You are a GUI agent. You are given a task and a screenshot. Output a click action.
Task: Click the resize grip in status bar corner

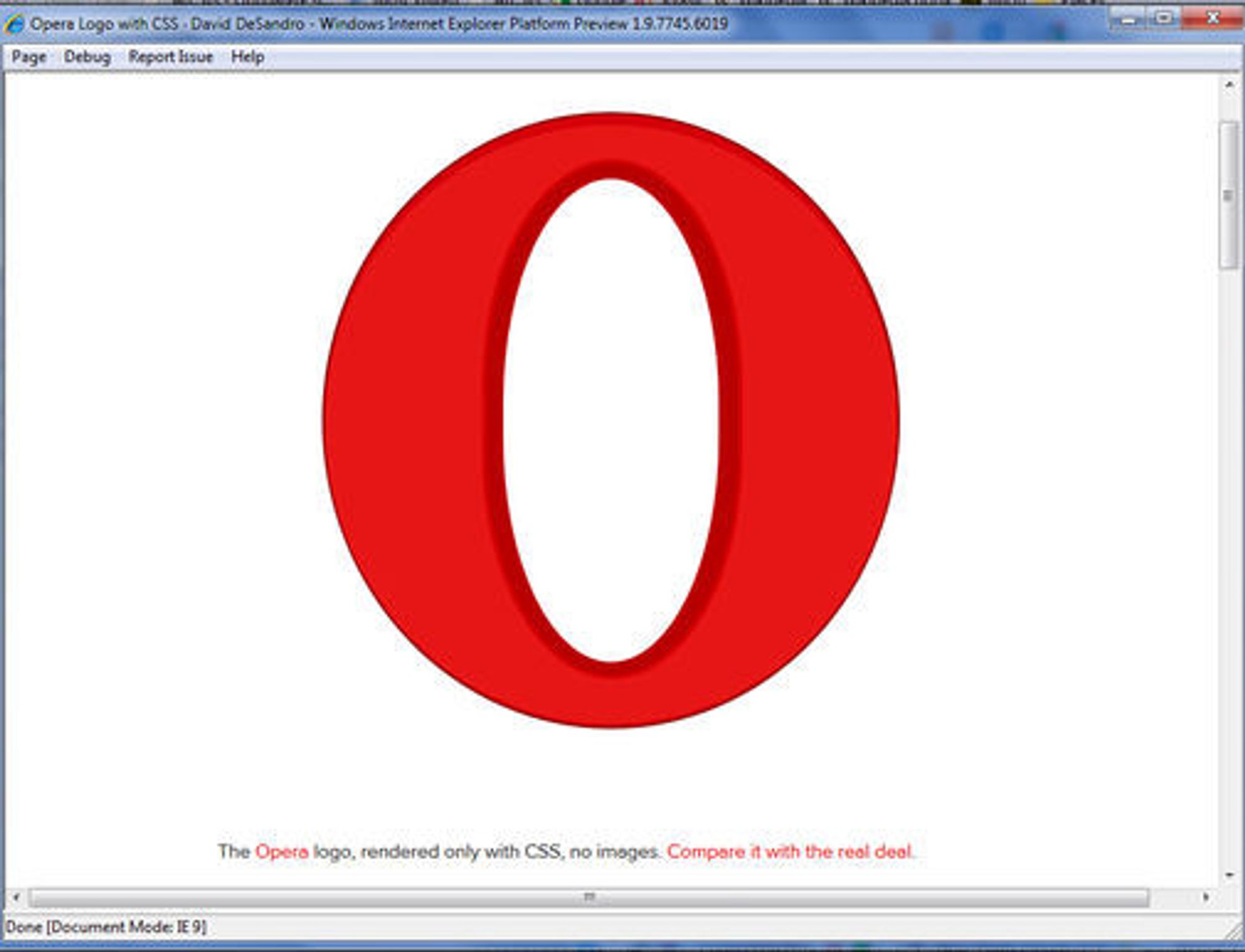[1232, 930]
